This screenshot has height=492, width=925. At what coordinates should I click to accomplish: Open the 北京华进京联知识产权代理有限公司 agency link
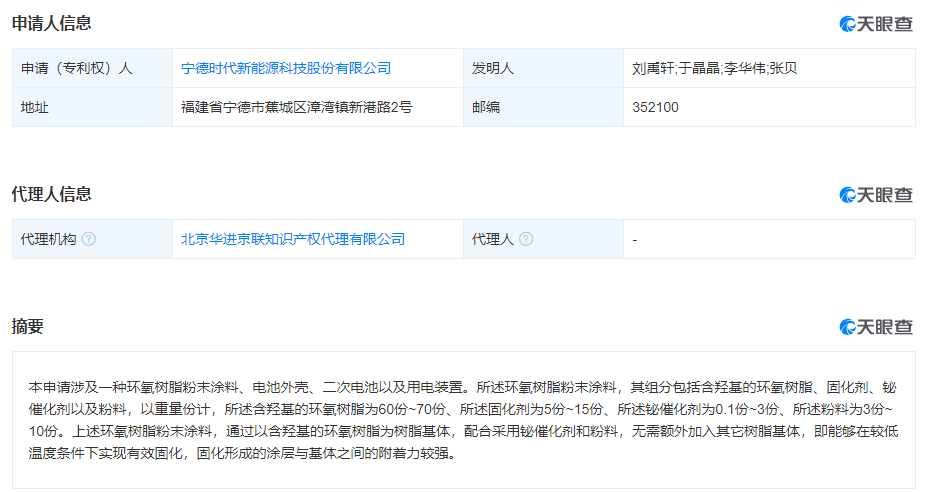[292, 240]
